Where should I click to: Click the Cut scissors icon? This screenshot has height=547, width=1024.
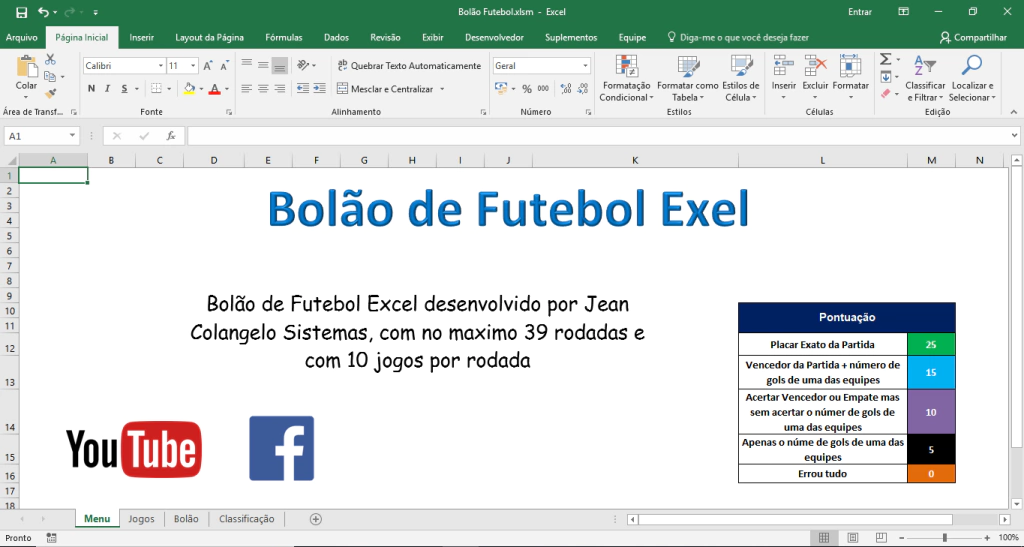[x=49, y=62]
